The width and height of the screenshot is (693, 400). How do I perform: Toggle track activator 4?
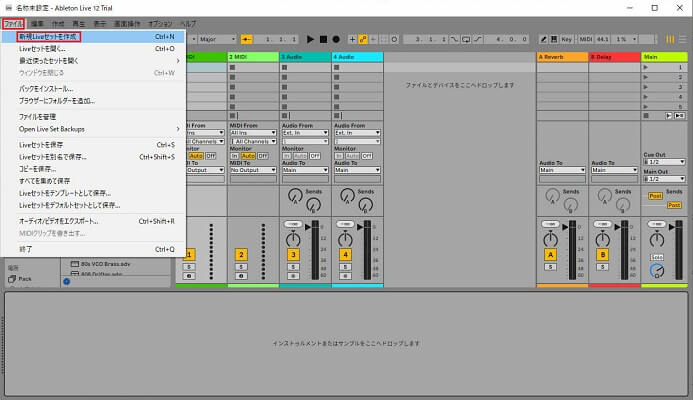coord(345,255)
